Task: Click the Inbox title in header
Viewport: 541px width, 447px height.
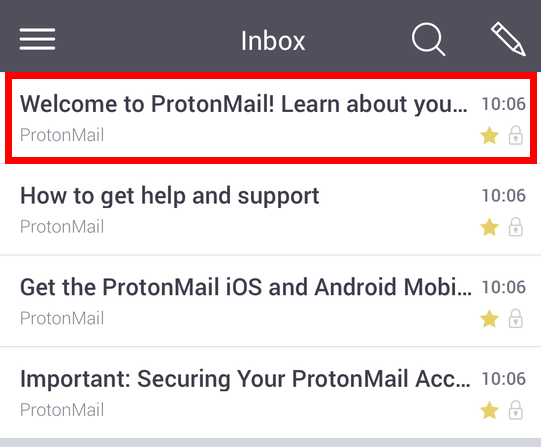Action: click(x=273, y=41)
